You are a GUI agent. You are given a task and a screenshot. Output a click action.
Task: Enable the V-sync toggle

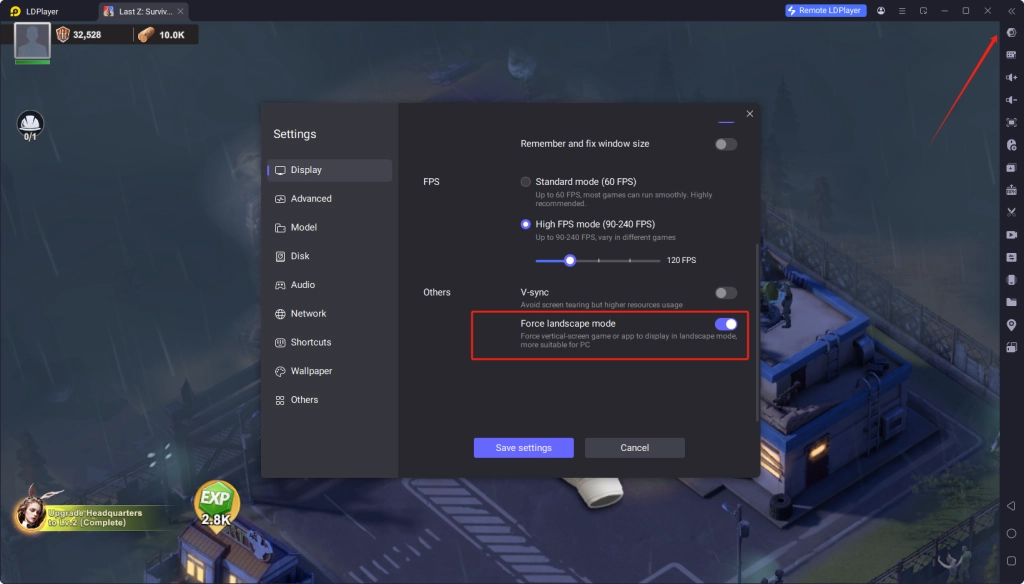726,293
